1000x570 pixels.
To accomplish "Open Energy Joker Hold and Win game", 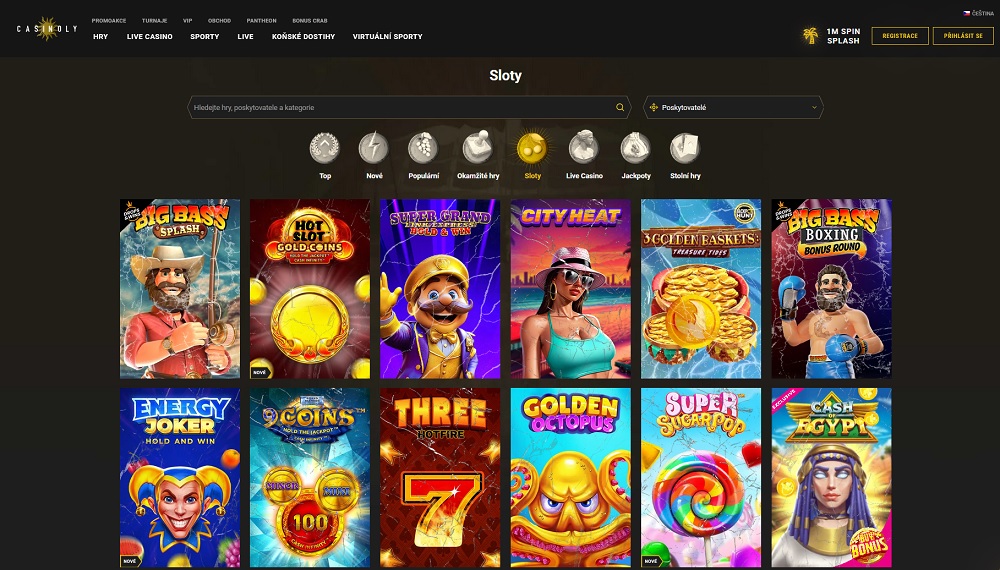I will coord(180,478).
